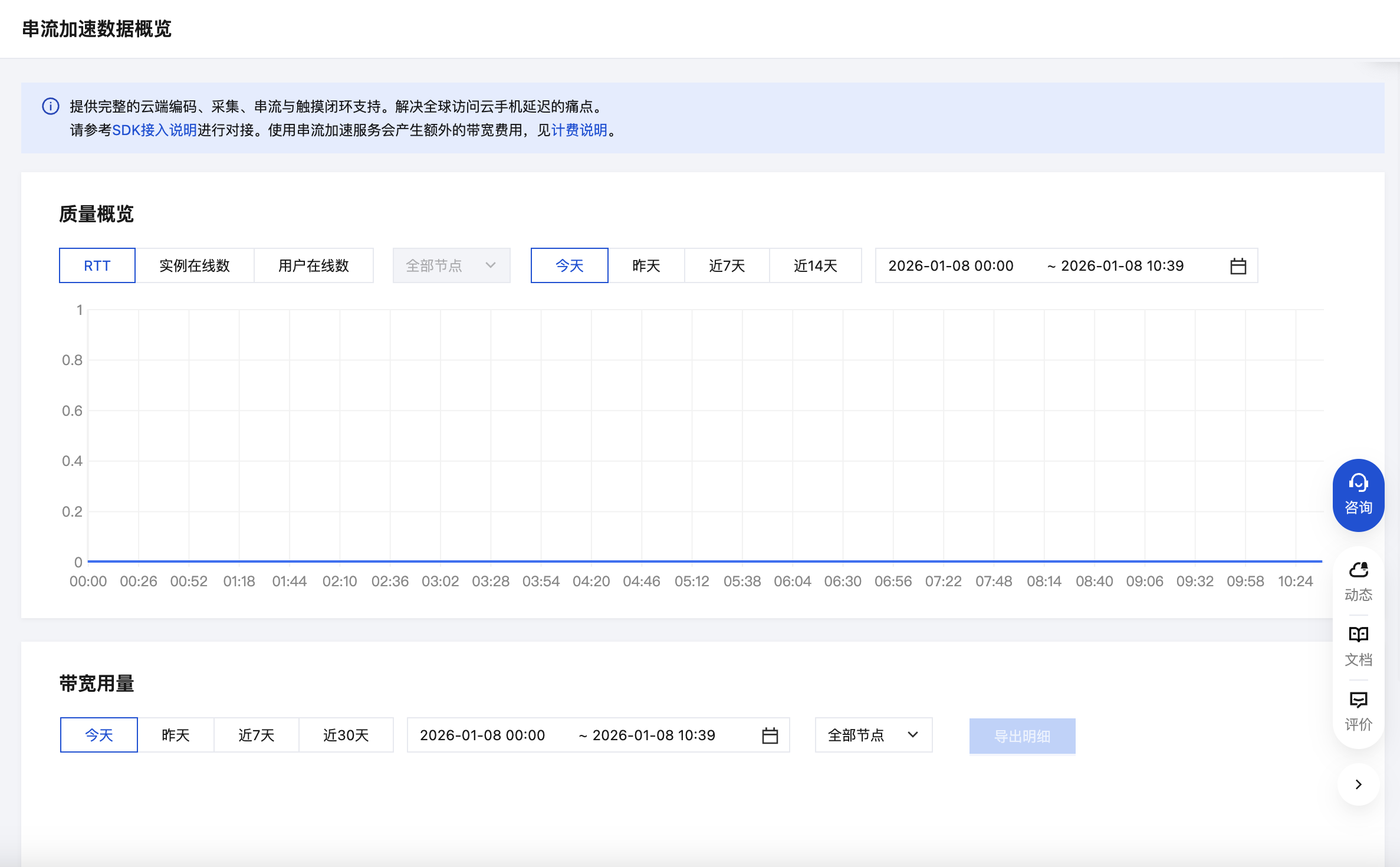Choose 近30天 range in 带宽用量
Viewport: 1400px width, 867px height.
(346, 735)
